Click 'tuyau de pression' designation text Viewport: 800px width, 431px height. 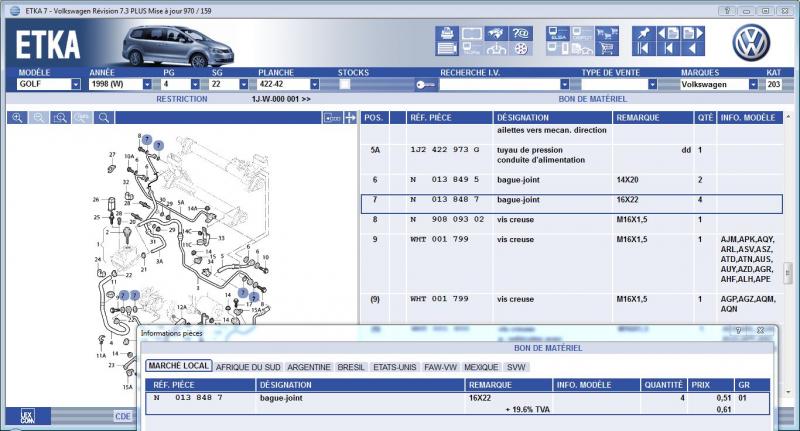click(x=530, y=150)
